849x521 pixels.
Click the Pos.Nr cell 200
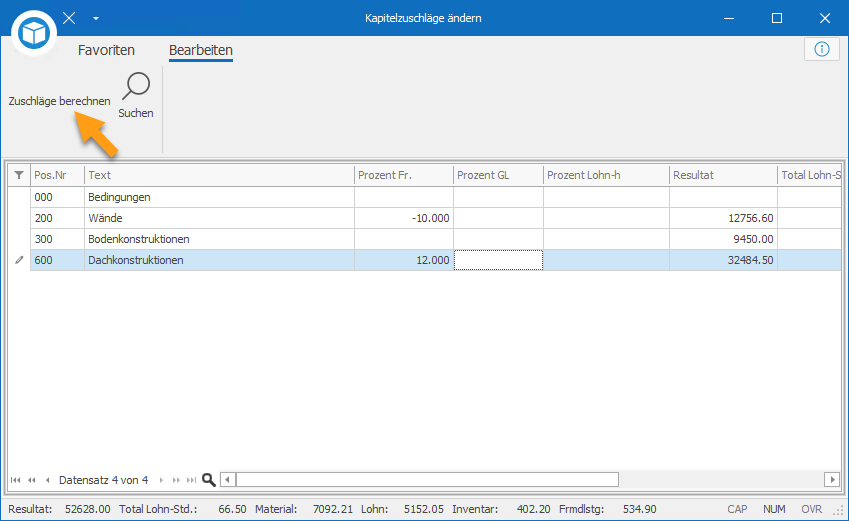tap(57, 218)
